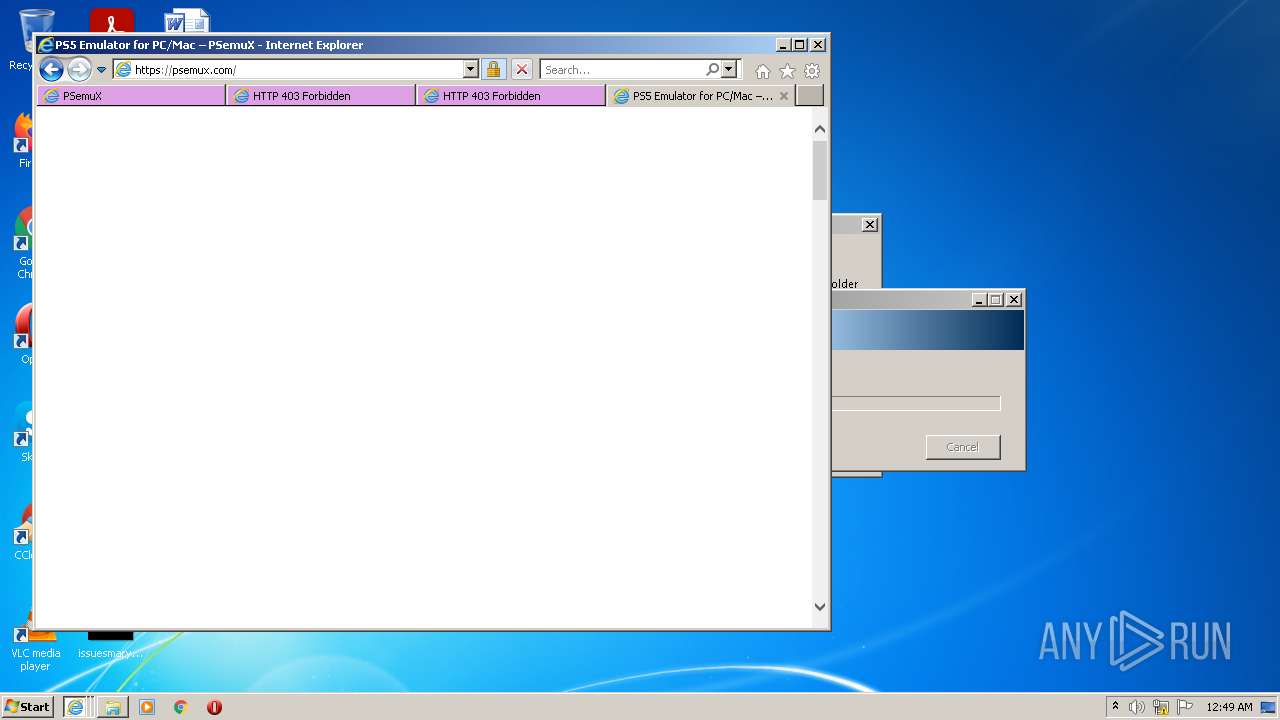This screenshot has width=1280, height=720.
Task: Click the psemux.com address bar
Action: pos(288,70)
